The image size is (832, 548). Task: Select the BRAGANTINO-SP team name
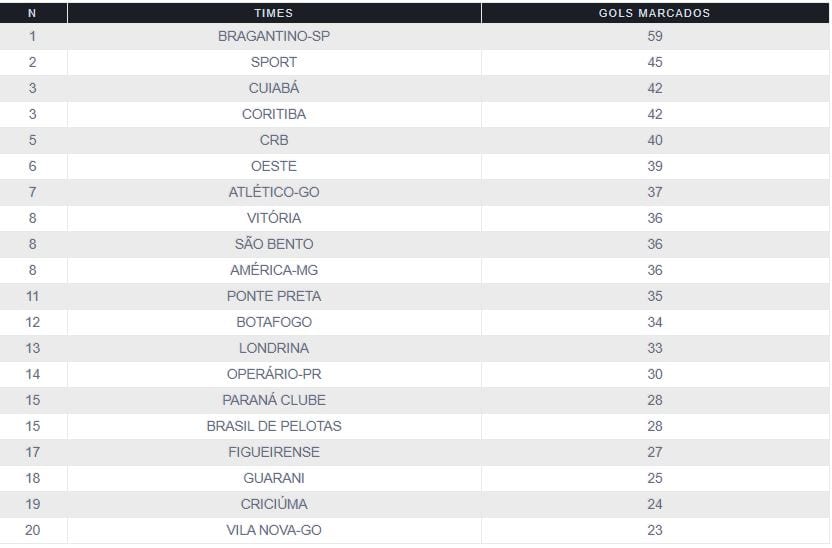[274, 36]
